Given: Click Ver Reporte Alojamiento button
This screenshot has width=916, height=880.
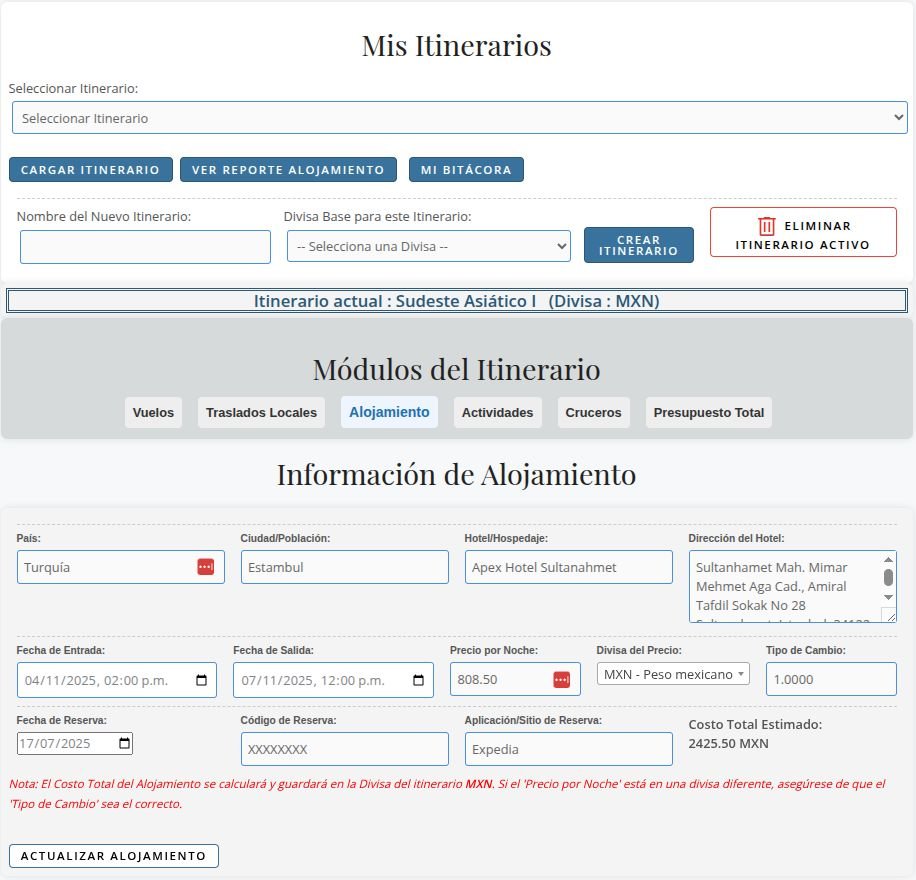Looking at the screenshot, I should coord(288,169).
